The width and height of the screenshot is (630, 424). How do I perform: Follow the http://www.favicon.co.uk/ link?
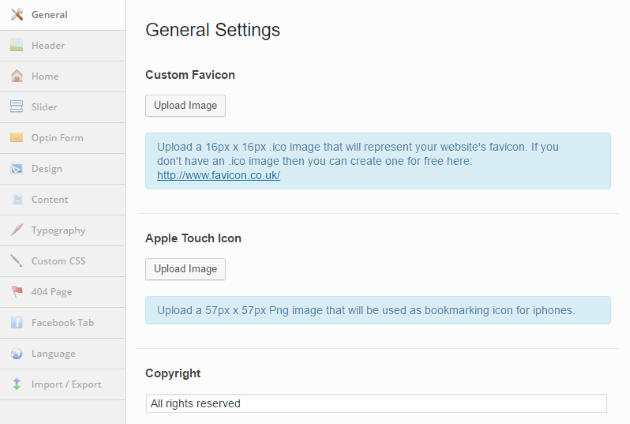click(219, 175)
